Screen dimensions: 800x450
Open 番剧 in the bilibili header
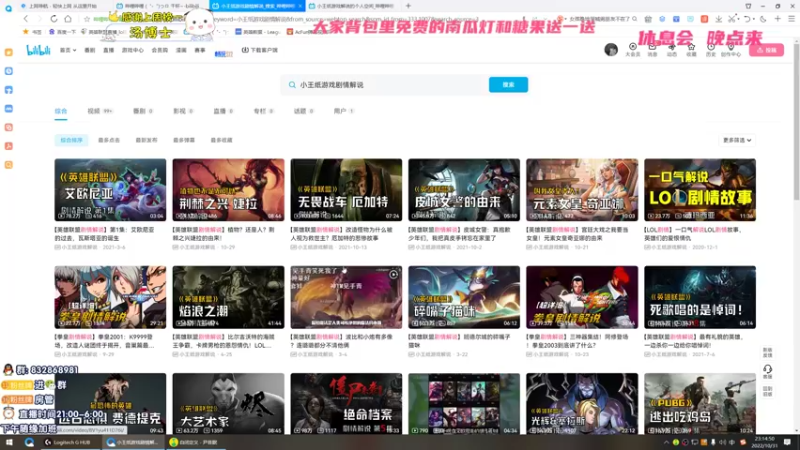pyautogui.click(x=90, y=50)
